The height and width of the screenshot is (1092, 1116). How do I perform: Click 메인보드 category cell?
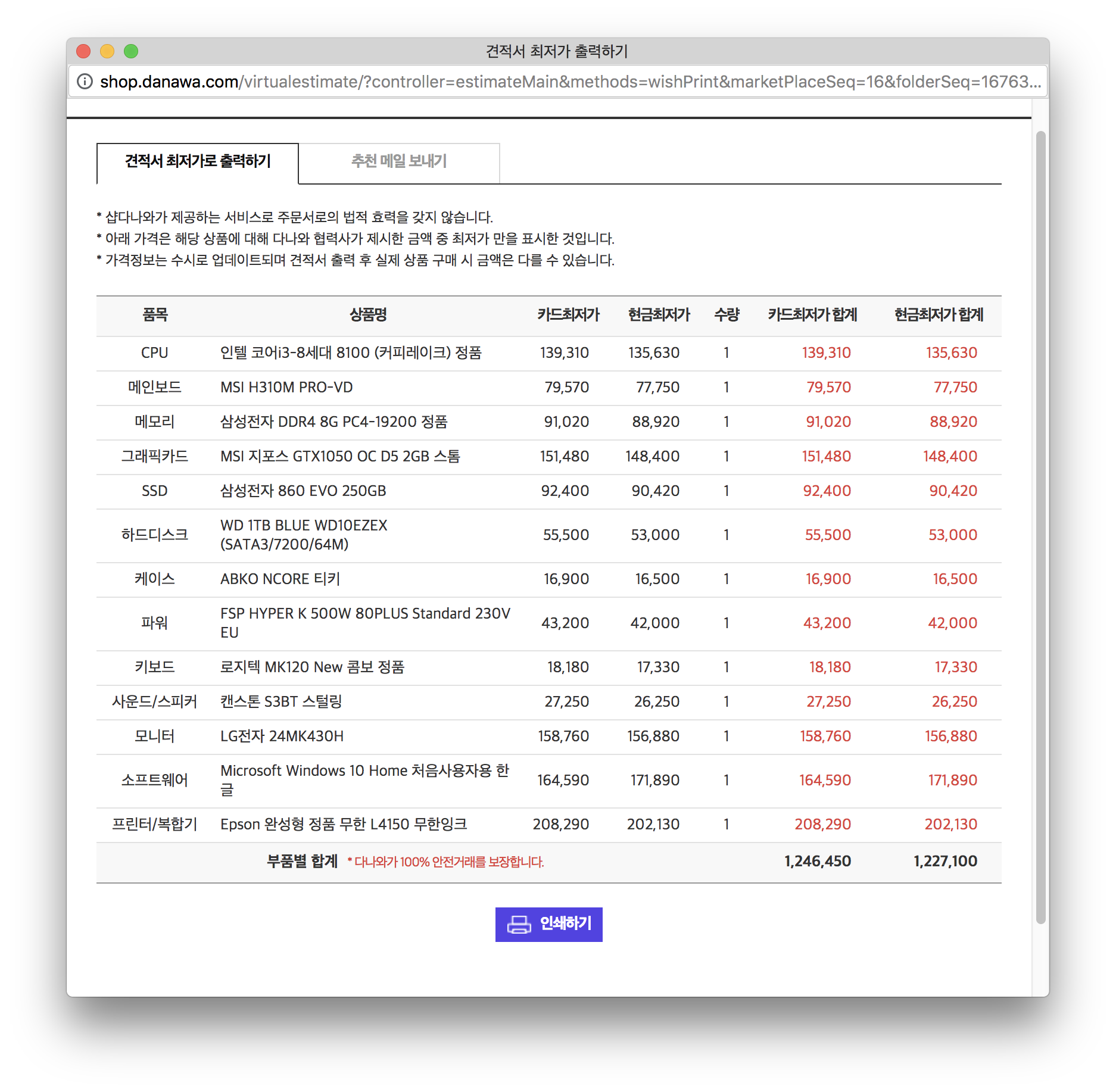pyautogui.click(x=154, y=387)
